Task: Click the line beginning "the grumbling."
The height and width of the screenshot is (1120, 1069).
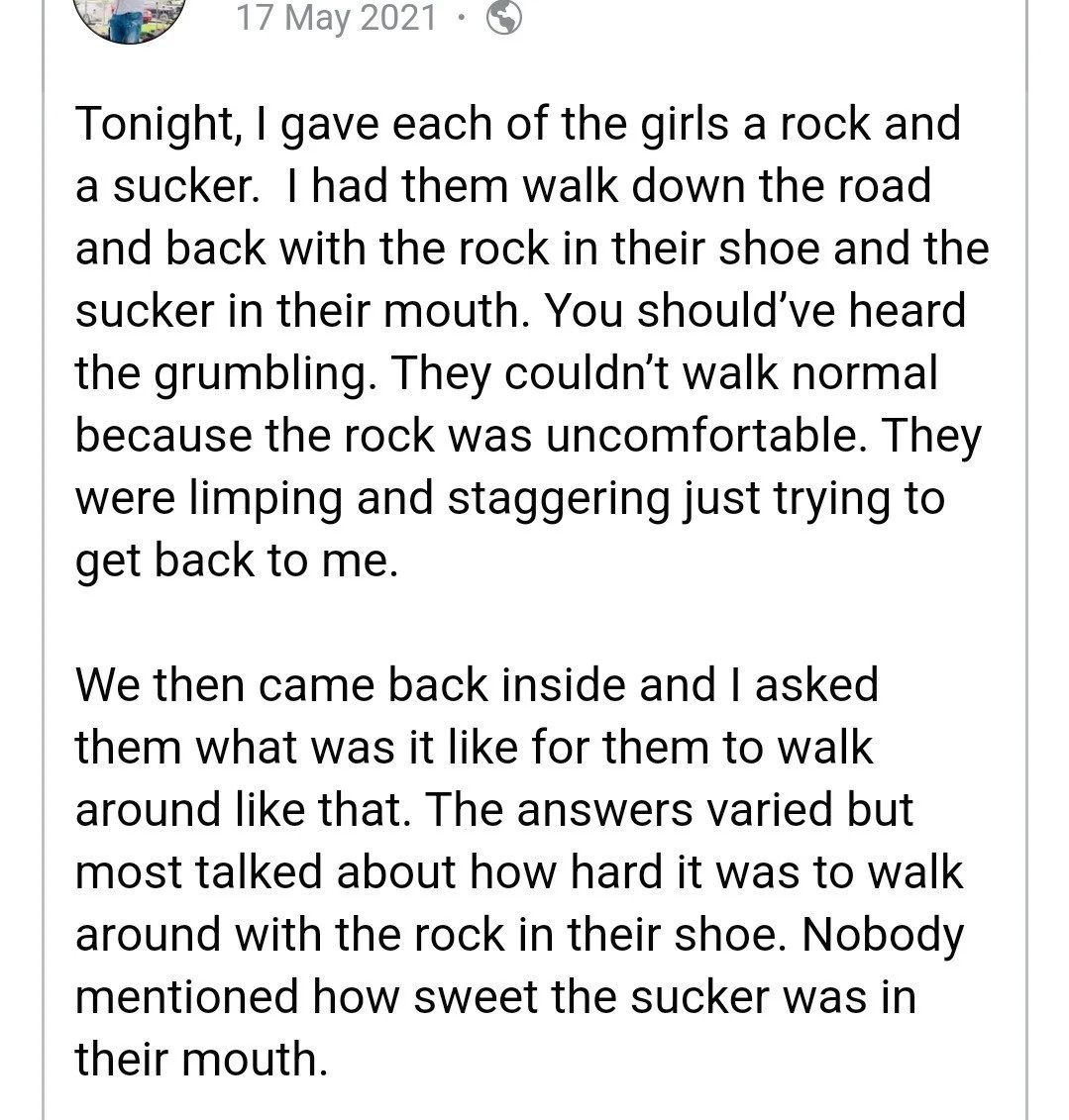Action: [505, 373]
